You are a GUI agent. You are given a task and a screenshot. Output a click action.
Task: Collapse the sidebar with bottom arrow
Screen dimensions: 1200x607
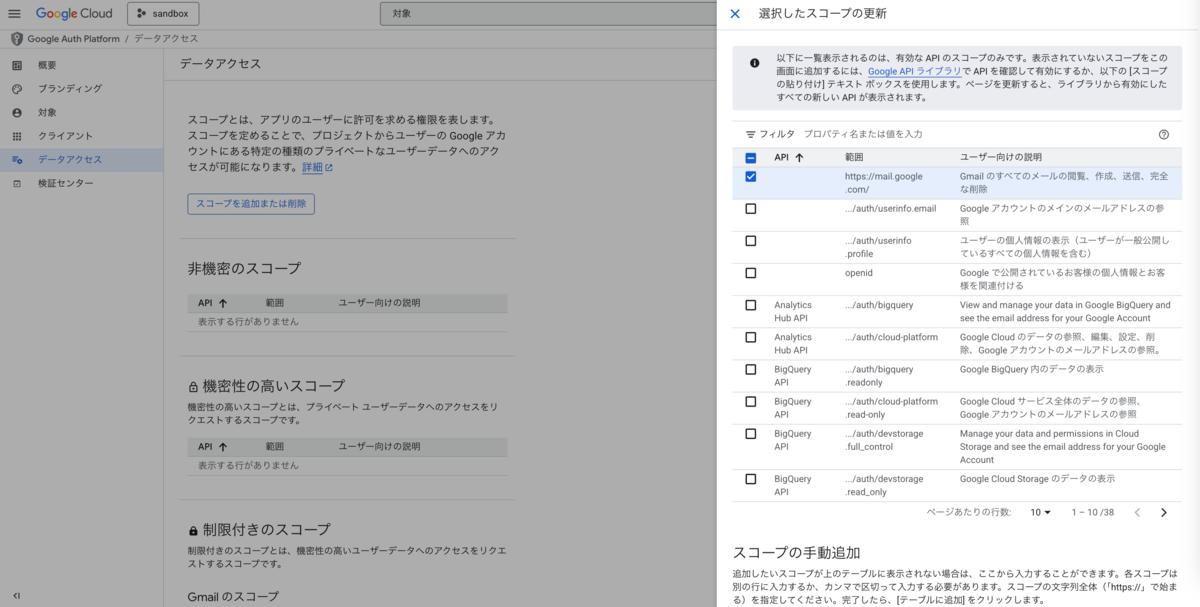[x=17, y=595]
